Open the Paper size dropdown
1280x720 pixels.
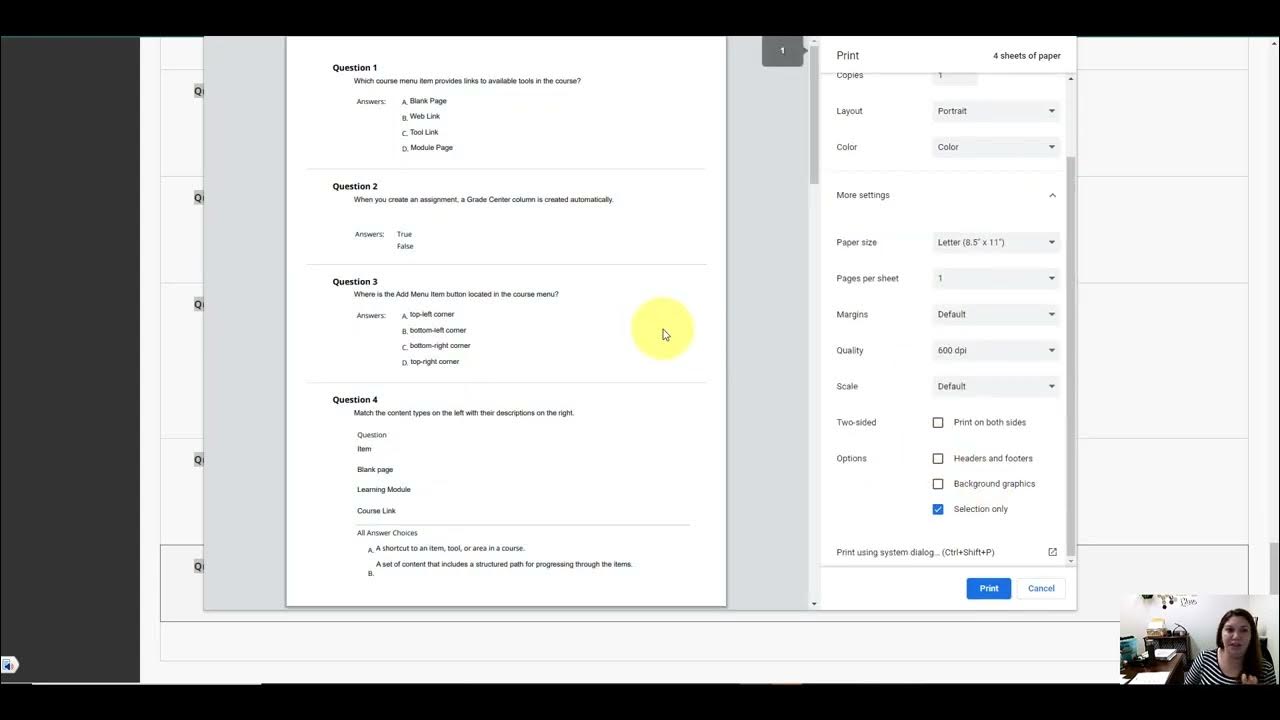click(x=996, y=242)
